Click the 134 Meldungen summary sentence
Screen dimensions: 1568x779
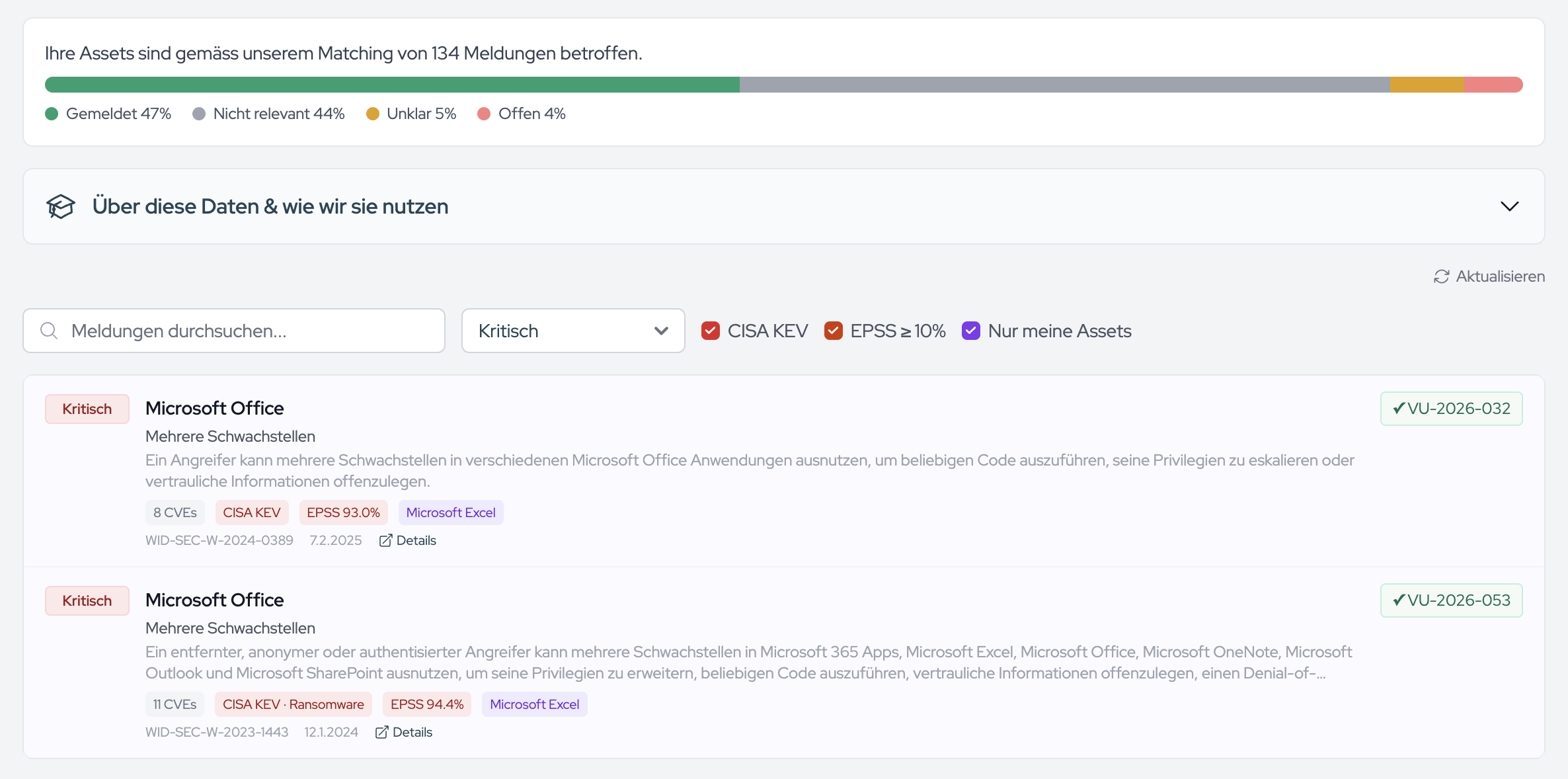(344, 53)
